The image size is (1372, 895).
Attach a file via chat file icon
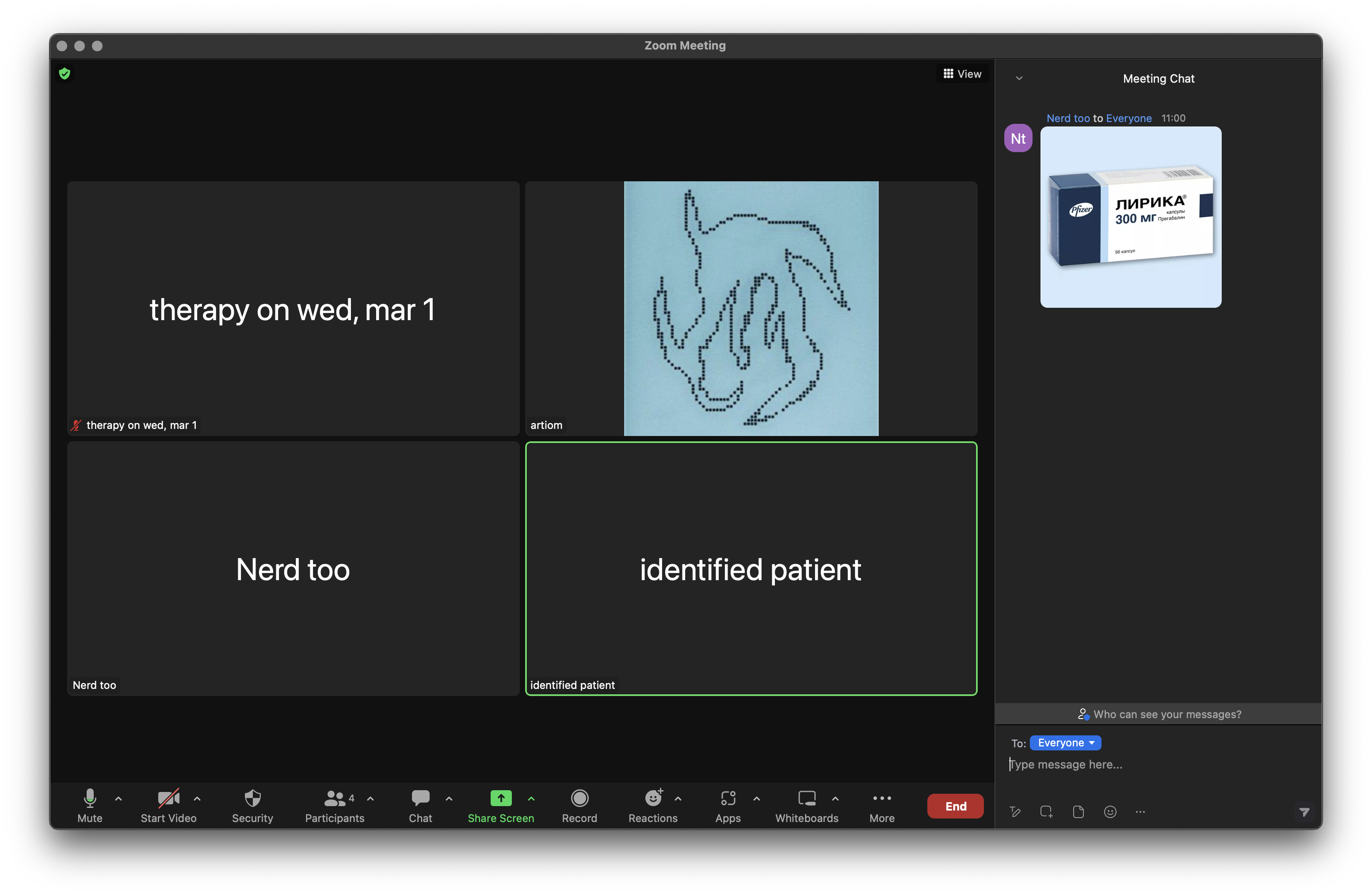click(x=1078, y=812)
